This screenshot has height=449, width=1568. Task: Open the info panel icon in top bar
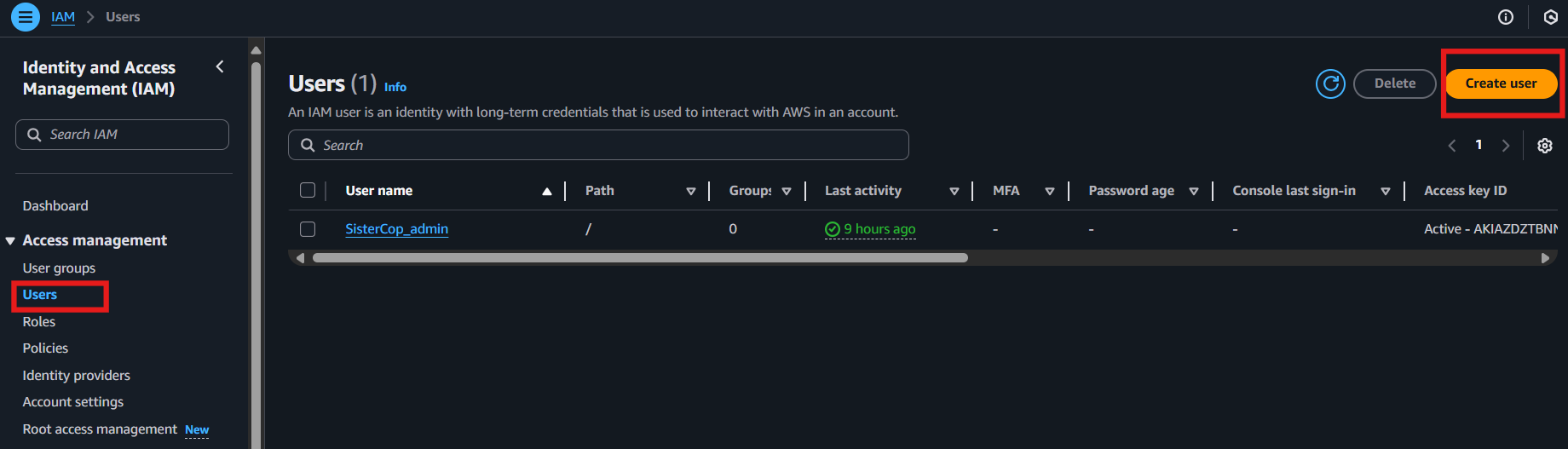tap(1506, 17)
